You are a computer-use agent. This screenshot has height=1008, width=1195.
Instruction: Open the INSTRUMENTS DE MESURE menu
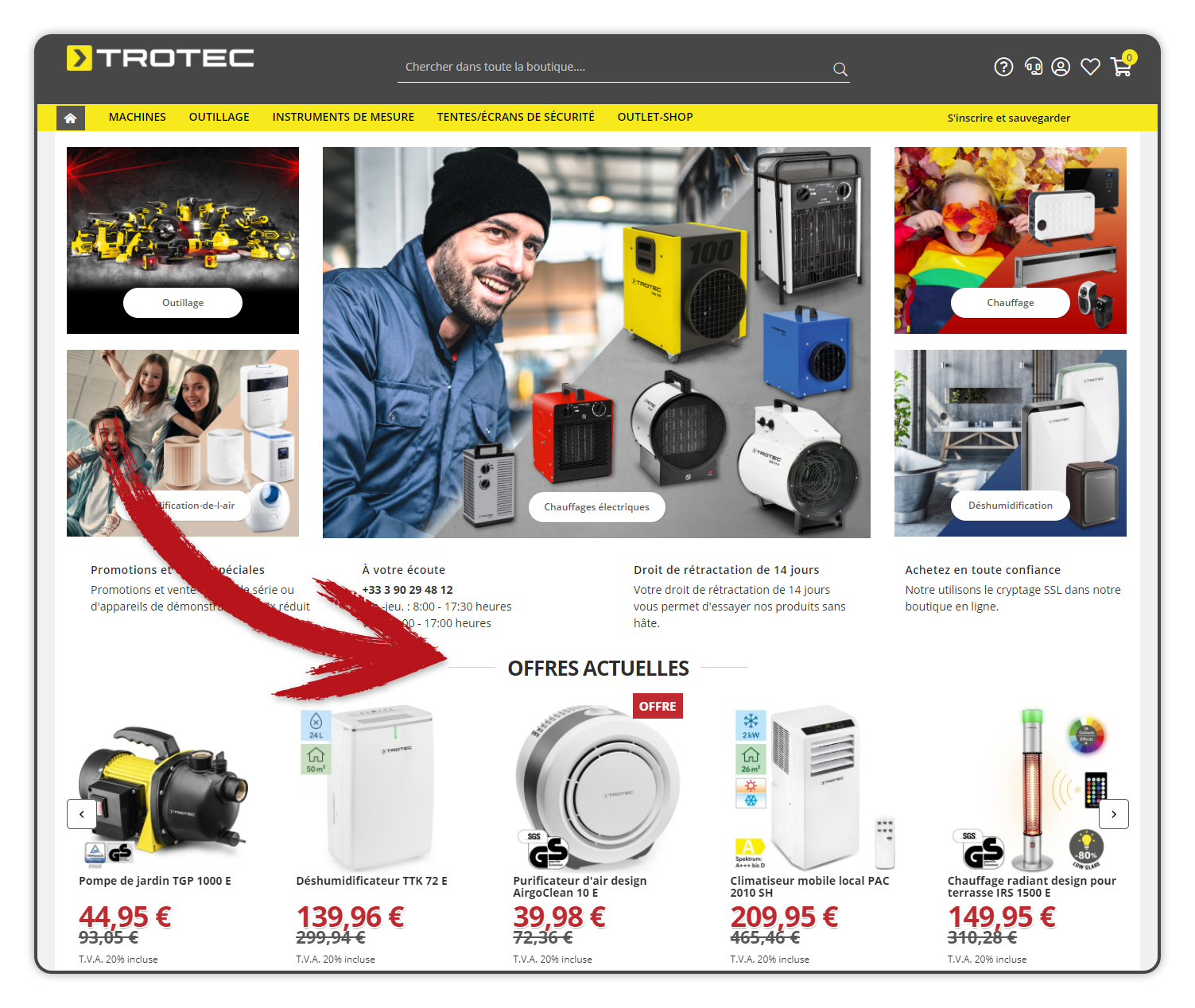343,117
